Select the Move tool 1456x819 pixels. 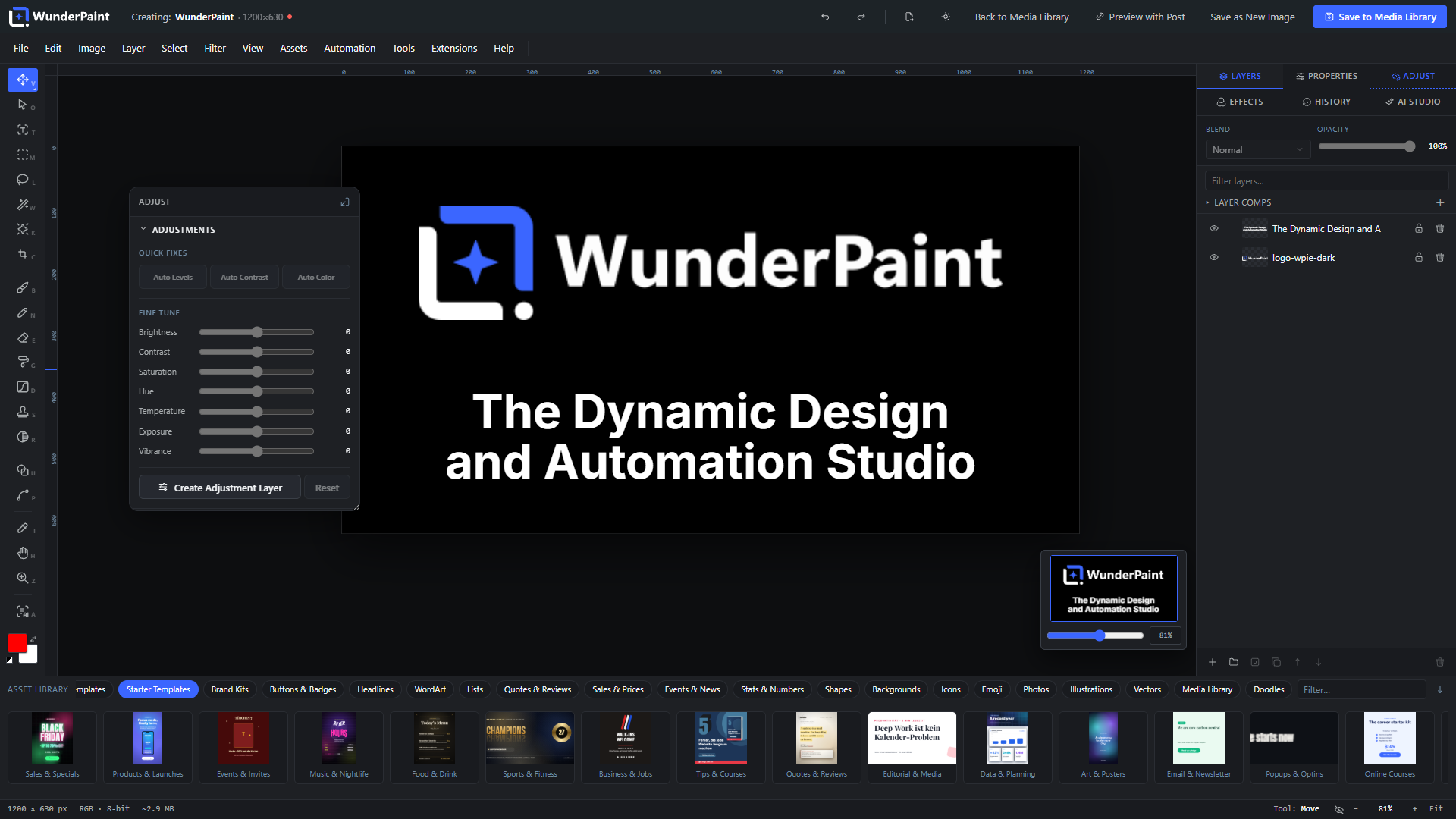click(23, 80)
